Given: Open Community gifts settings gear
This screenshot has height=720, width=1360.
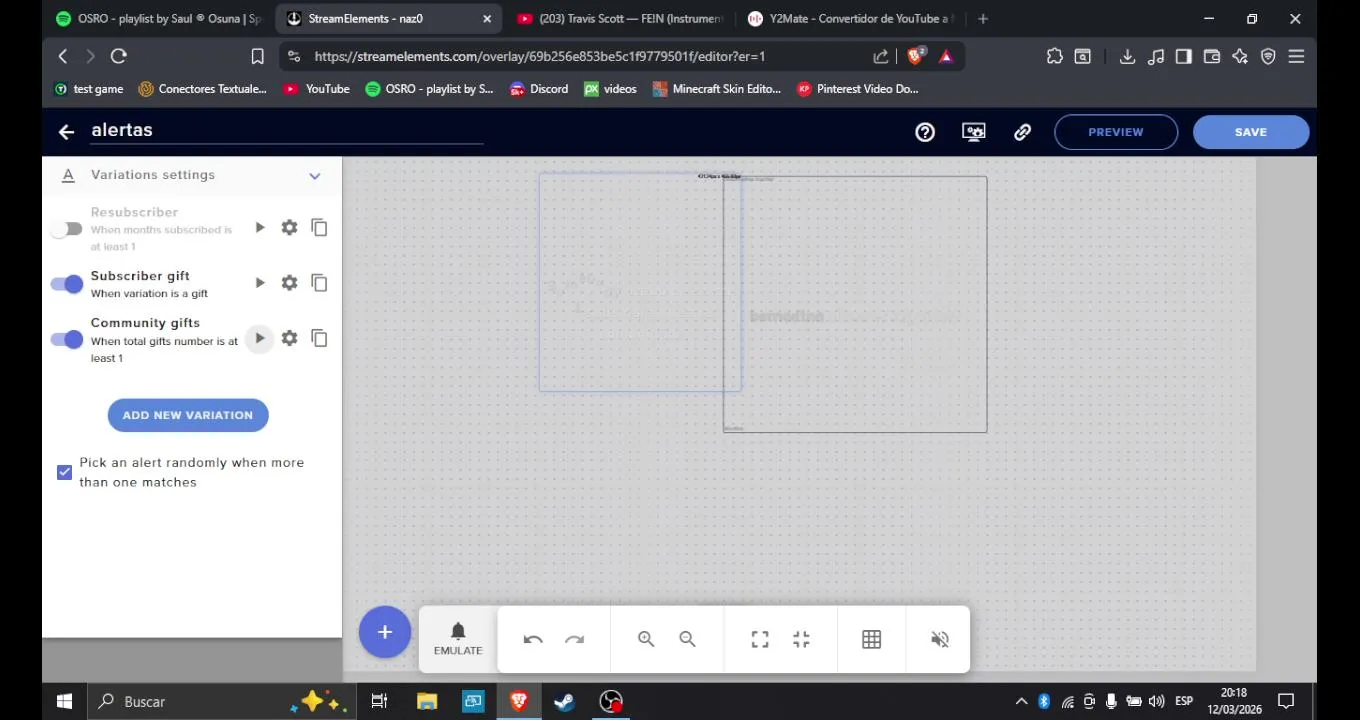Looking at the screenshot, I should point(289,338).
